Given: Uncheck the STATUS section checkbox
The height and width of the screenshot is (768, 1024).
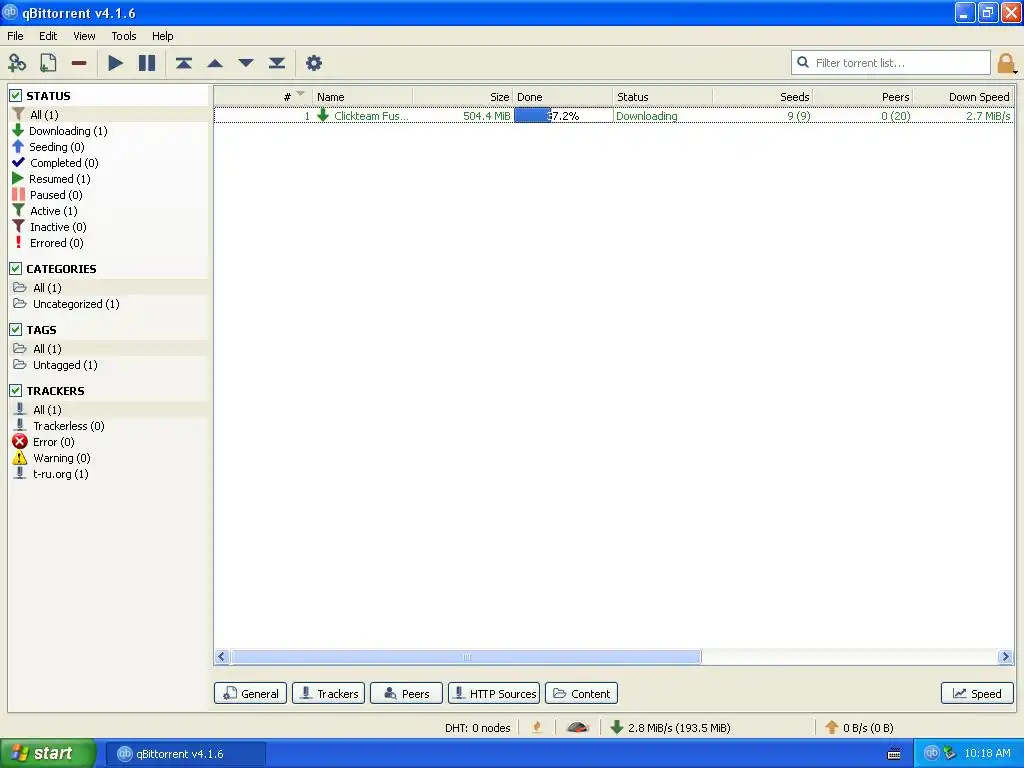Looking at the screenshot, I should 16,95.
